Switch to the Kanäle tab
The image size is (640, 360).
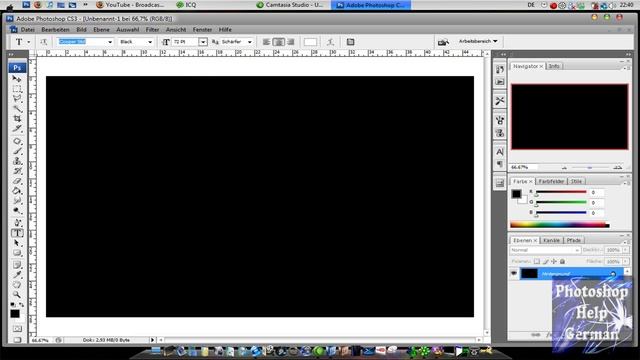pyautogui.click(x=551, y=240)
